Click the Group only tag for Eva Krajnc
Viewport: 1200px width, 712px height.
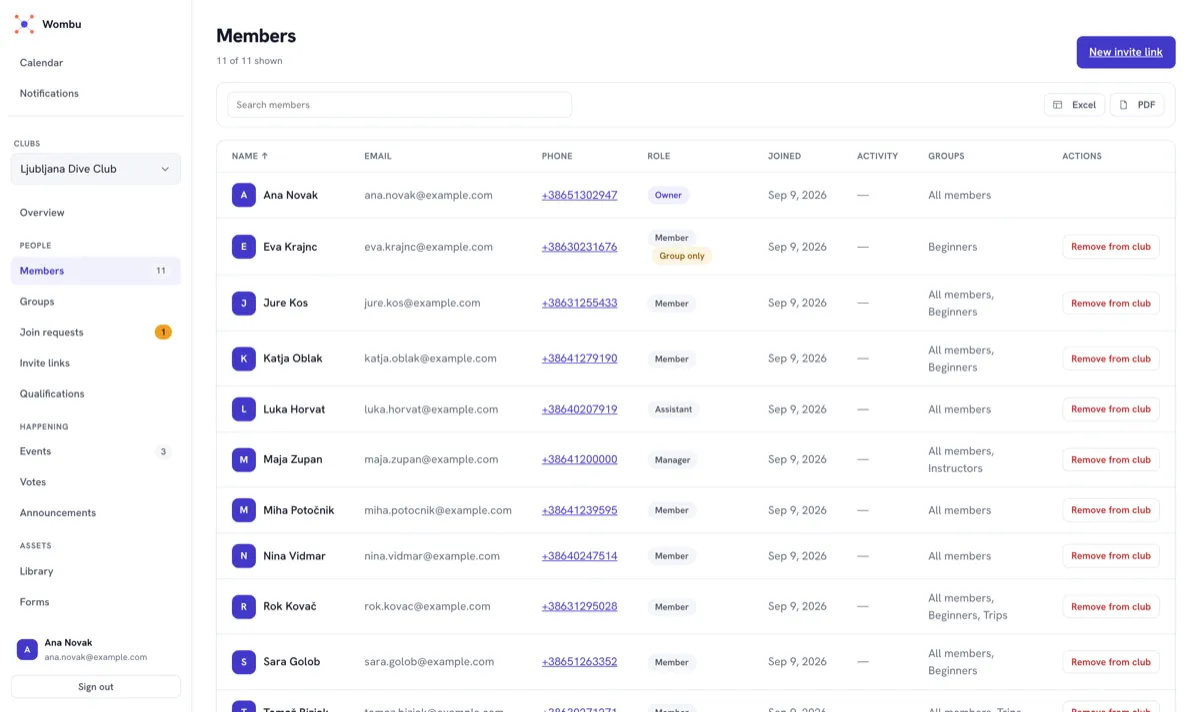coord(681,256)
